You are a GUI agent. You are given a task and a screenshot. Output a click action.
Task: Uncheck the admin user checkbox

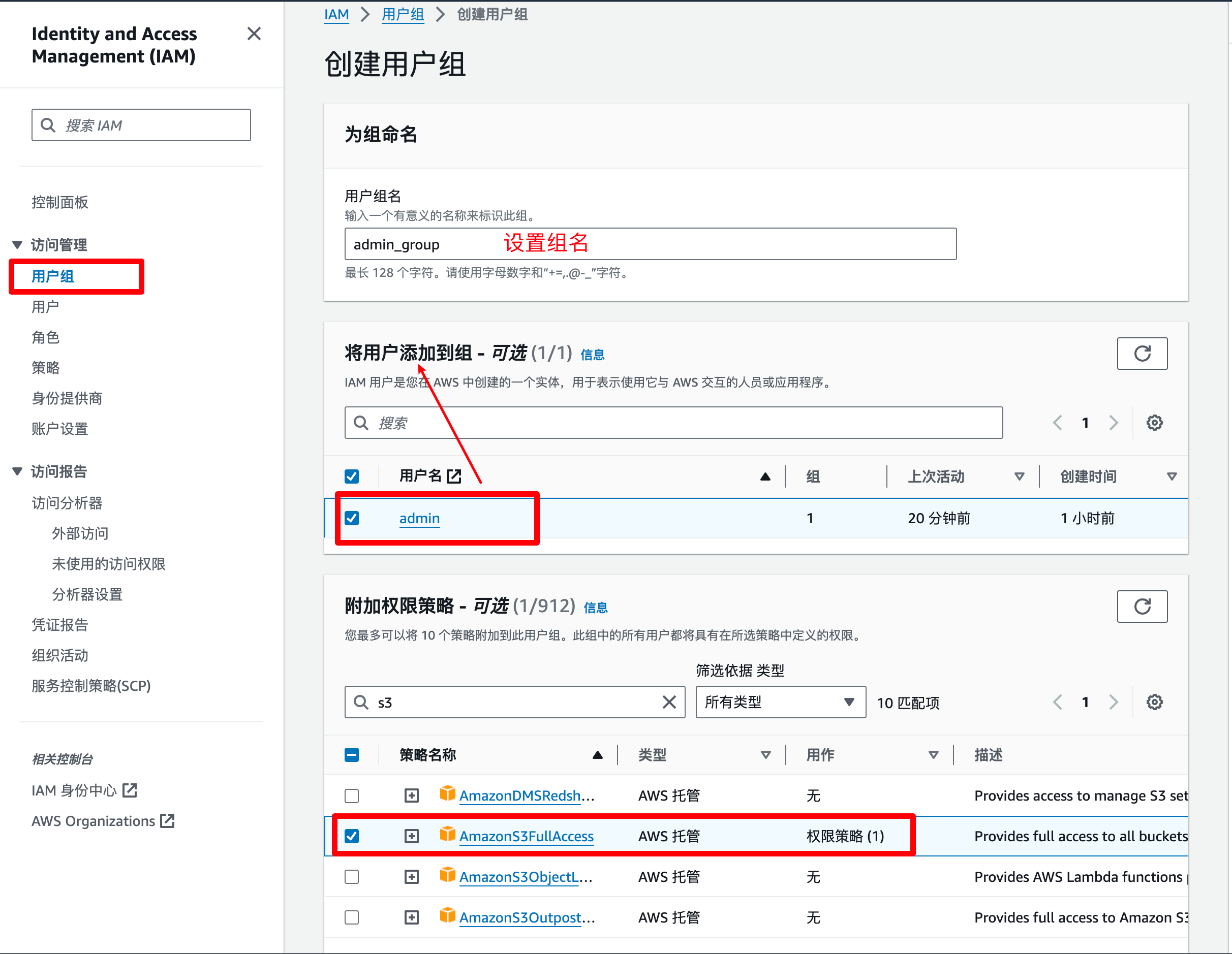[x=351, y=518]
